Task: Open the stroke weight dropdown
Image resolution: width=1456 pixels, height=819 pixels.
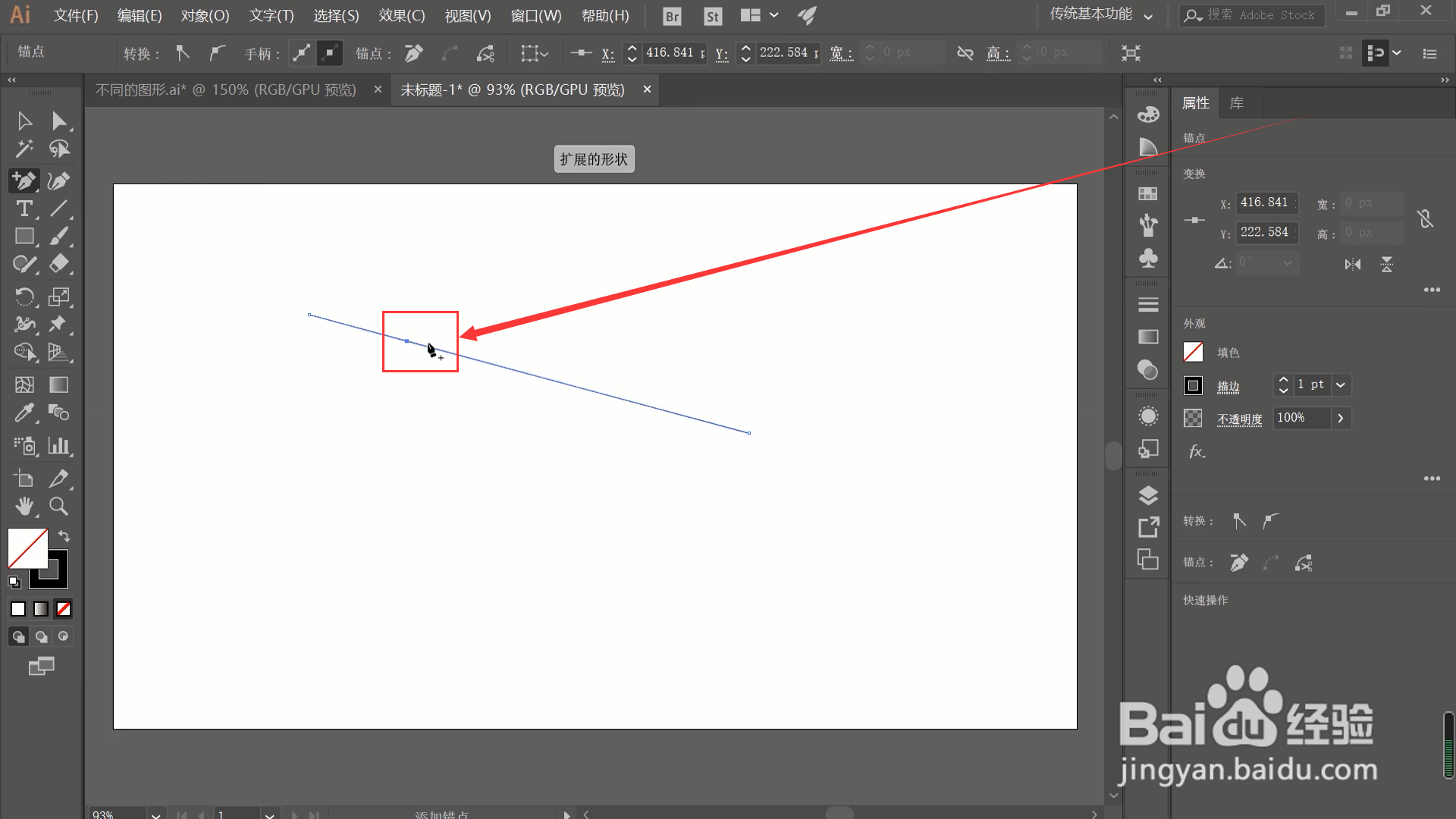Action: pyautogui.click(x=1341, y=385)
